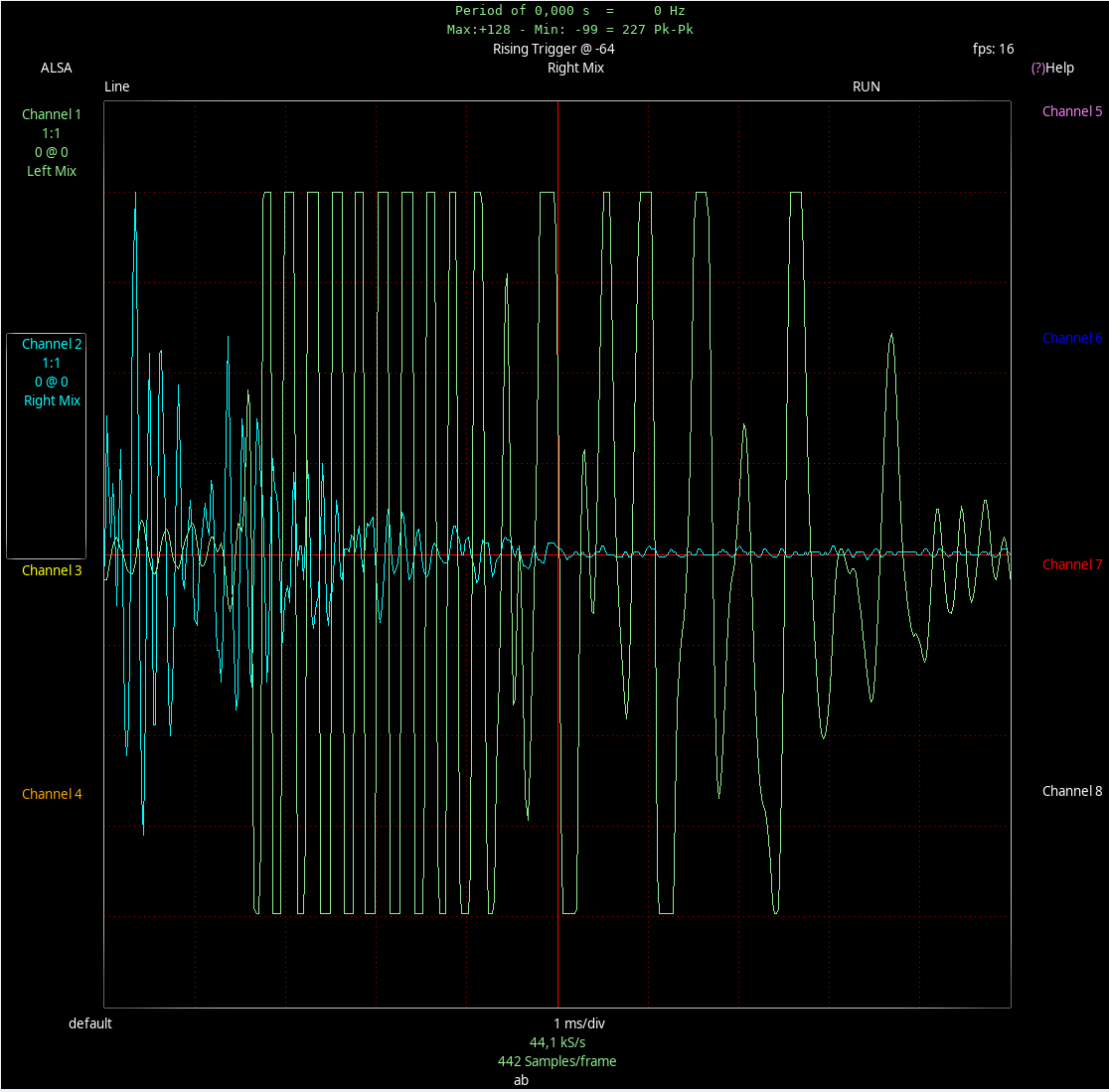Click Channel 2 position 0 @ 0
1109x1092 pixels.
pos(52,382)
